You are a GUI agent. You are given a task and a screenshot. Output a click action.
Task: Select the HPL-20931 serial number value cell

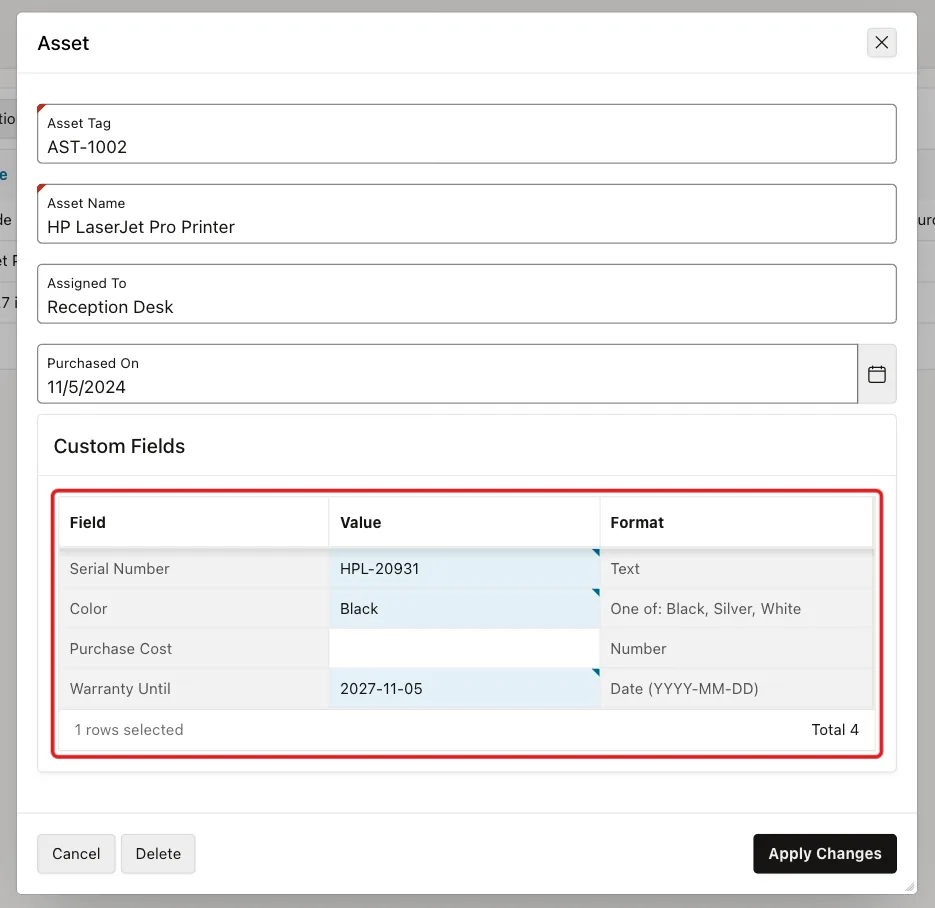coord(464,569)
